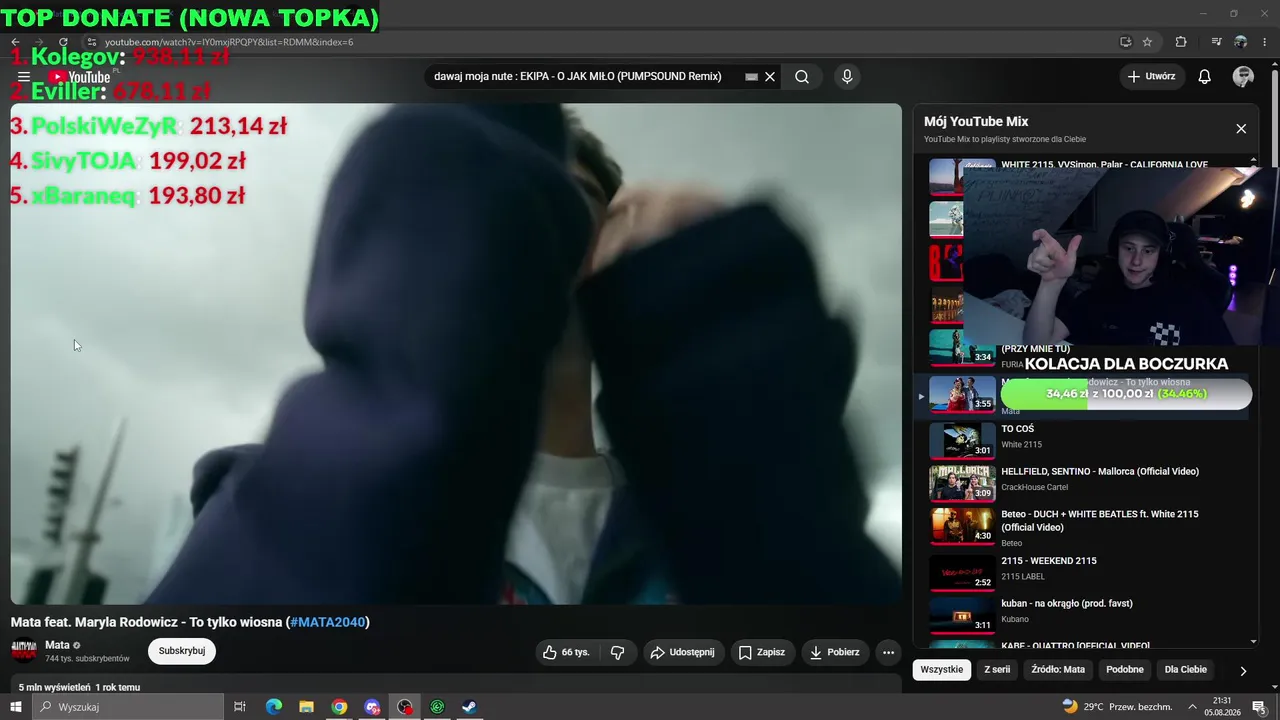This screenshot has width=1280, height=720.
Task: Show more filter chips with right arrow
Action: [x=1243, y=671]
